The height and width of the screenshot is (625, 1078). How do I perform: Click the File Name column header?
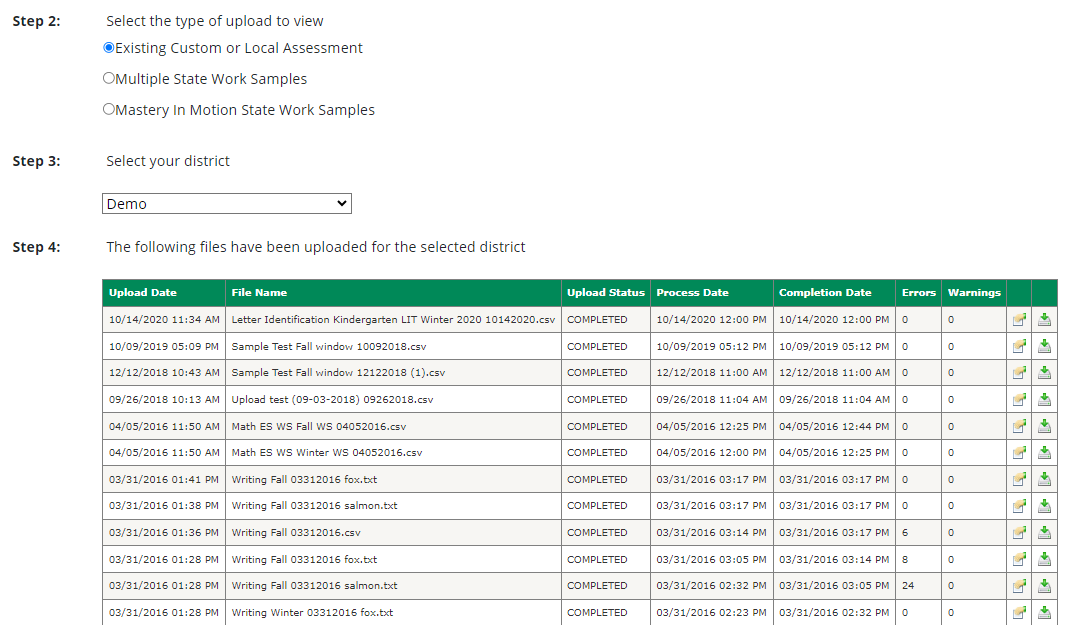point(259,293)
